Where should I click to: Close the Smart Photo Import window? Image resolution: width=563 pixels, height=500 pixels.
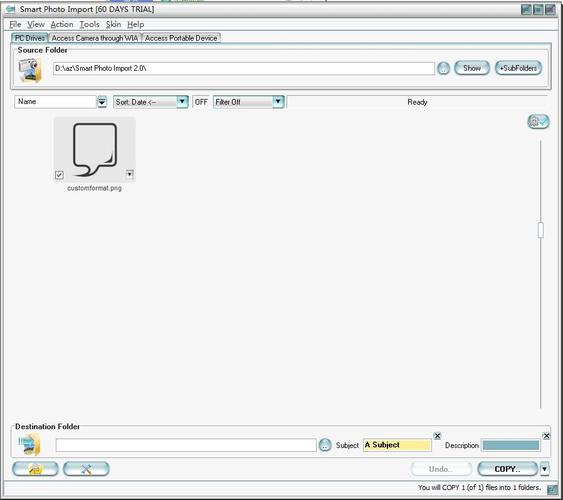click(x=550, y=10)
